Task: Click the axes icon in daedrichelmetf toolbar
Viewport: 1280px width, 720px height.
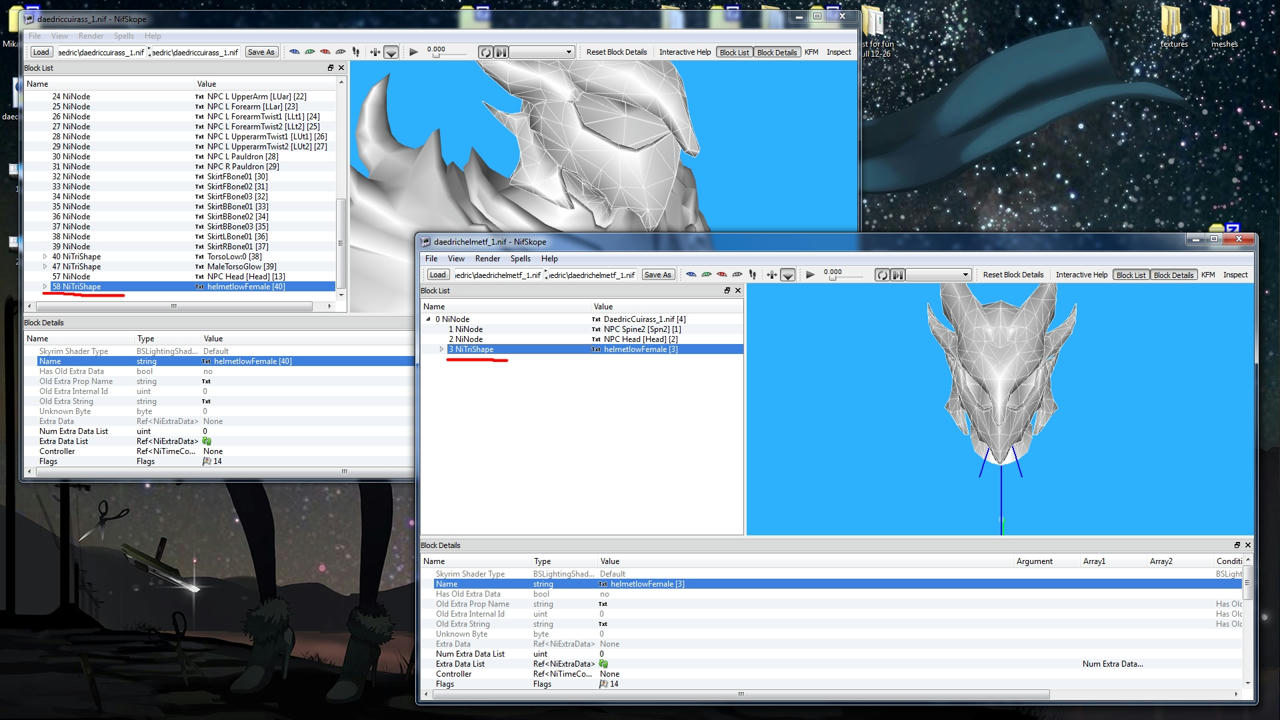Action: (771, 275)
